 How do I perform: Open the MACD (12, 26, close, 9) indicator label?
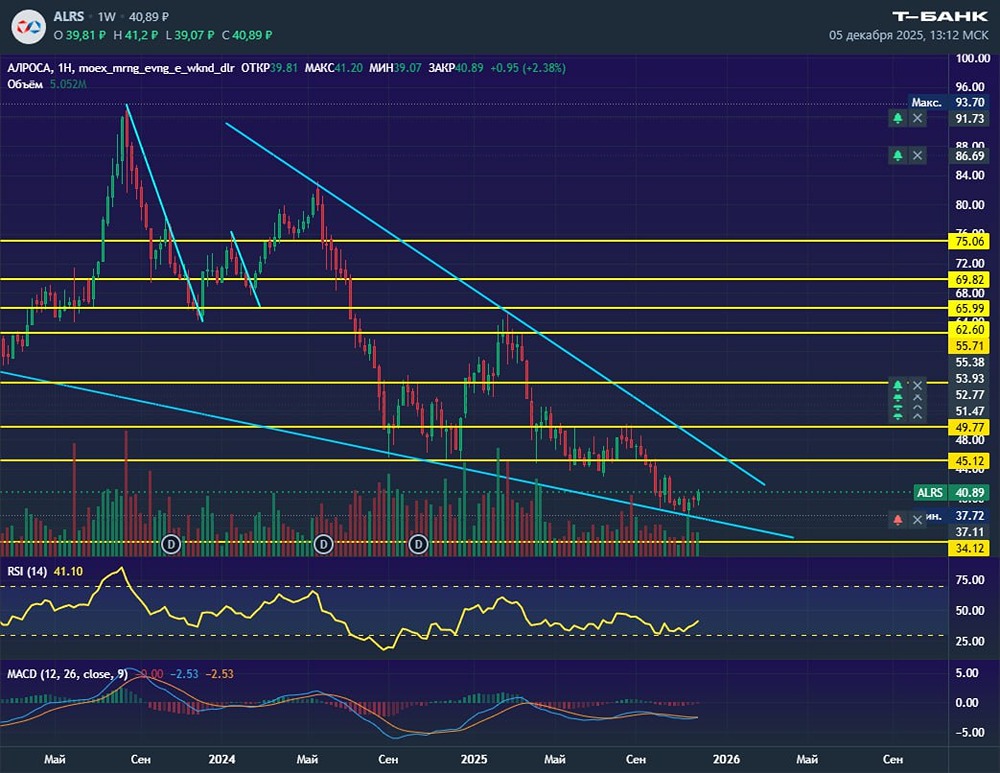pyautogui.click(x=66, y=674)
